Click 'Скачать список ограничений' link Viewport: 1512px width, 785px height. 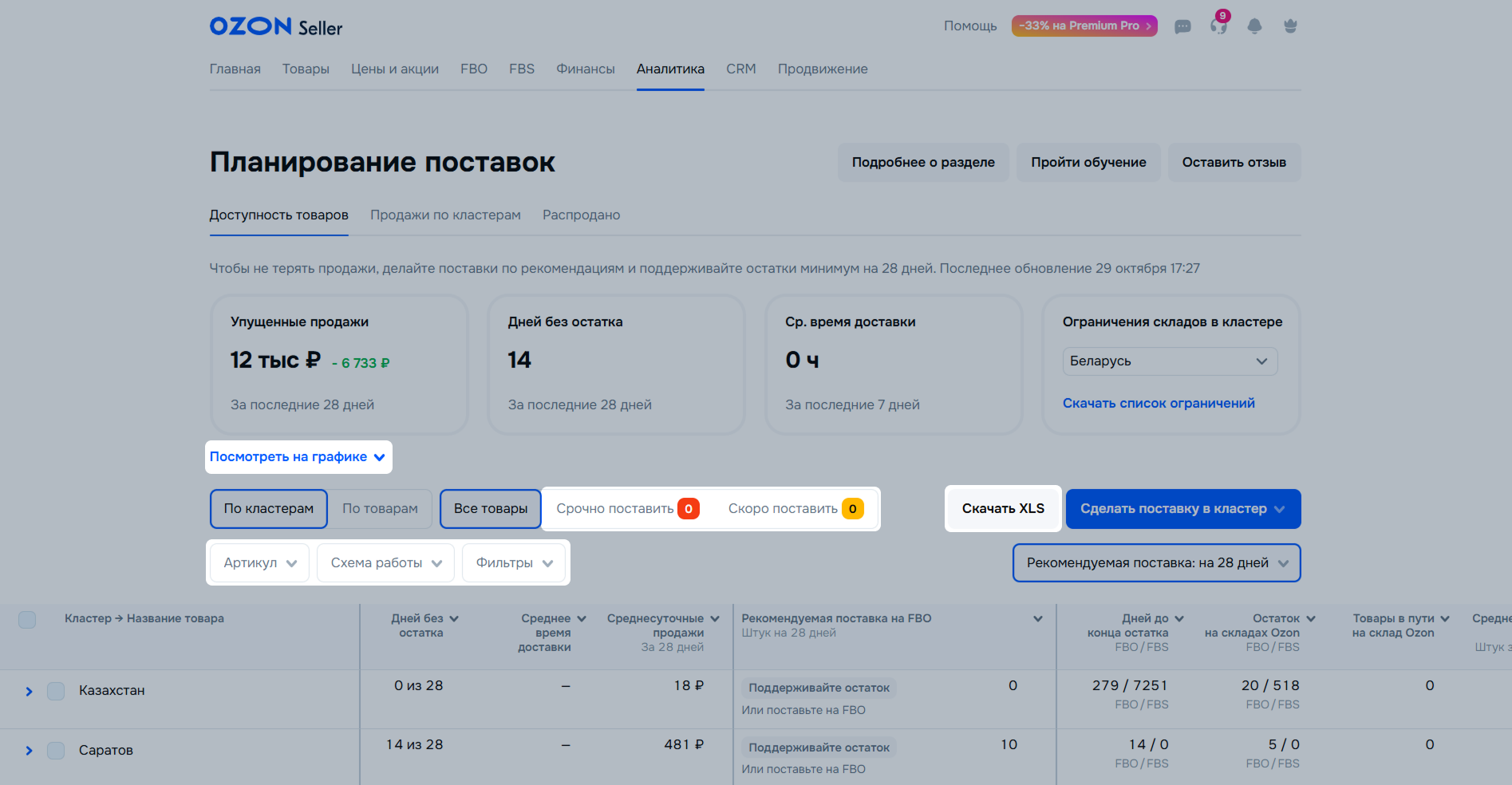point(1159,404)
